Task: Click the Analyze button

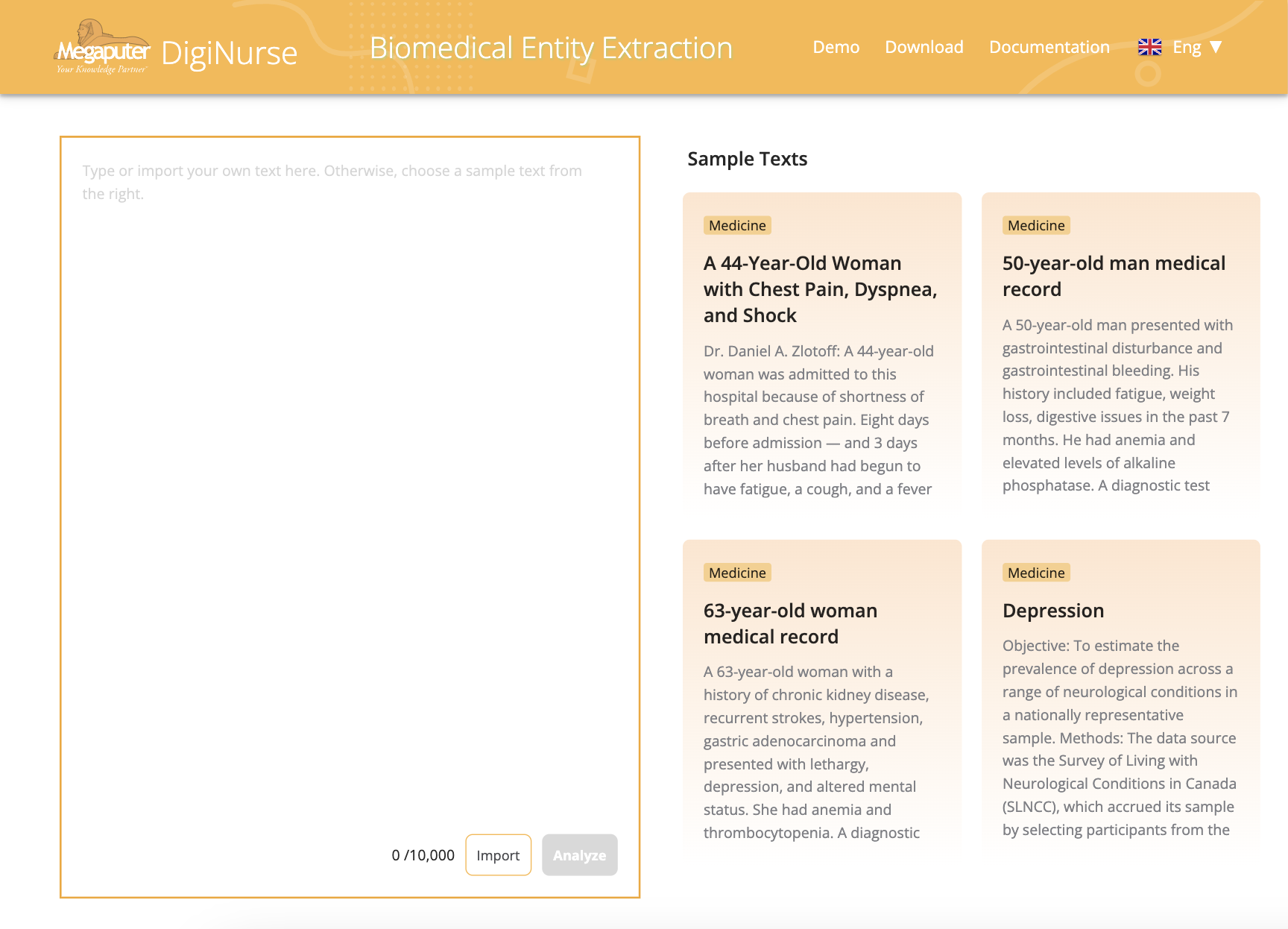Action: 579,854
